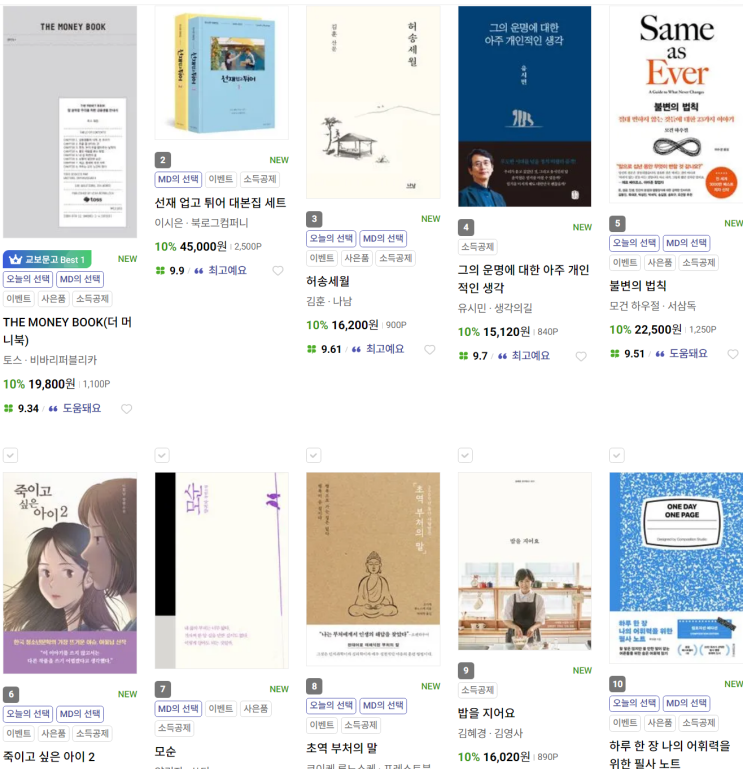
Task: Click the 소득공제 tag under rank 4
Action: click(478, 247)
